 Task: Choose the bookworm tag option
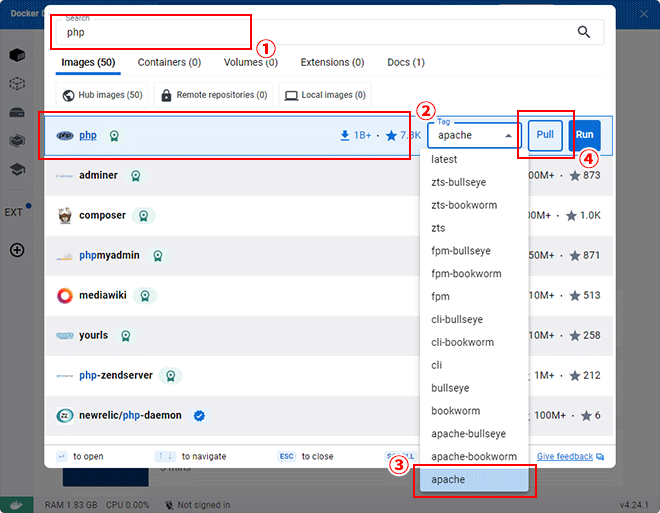(x=474, y=411)
